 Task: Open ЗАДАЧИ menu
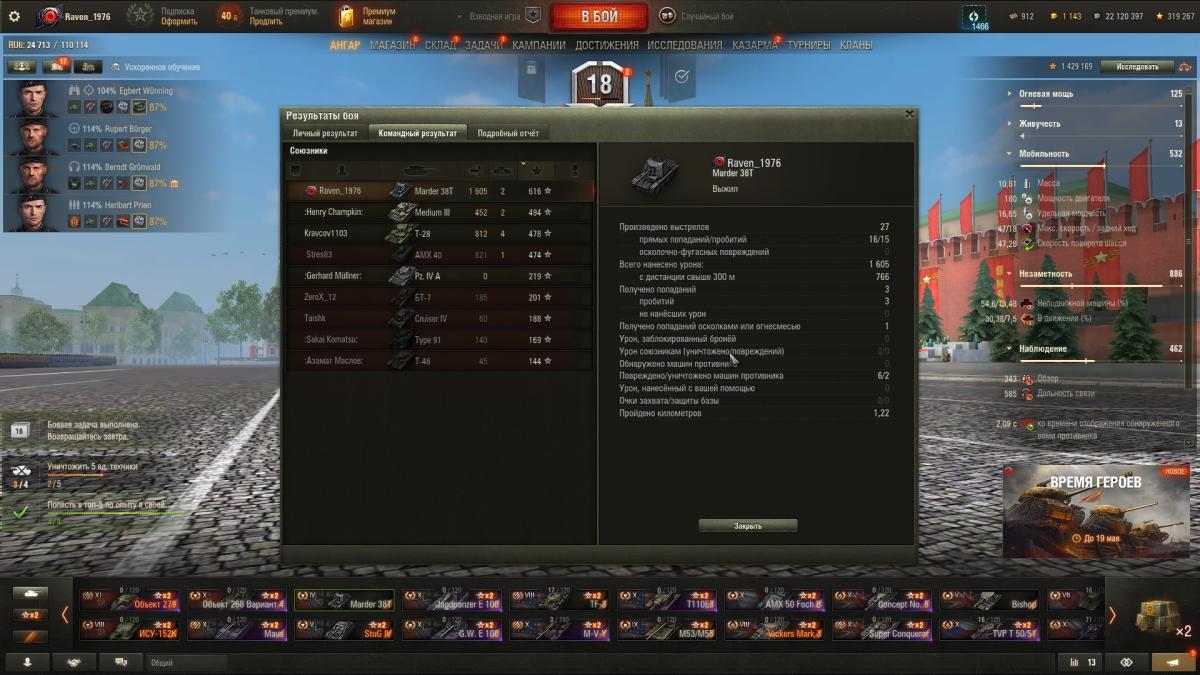coord(485,45)
